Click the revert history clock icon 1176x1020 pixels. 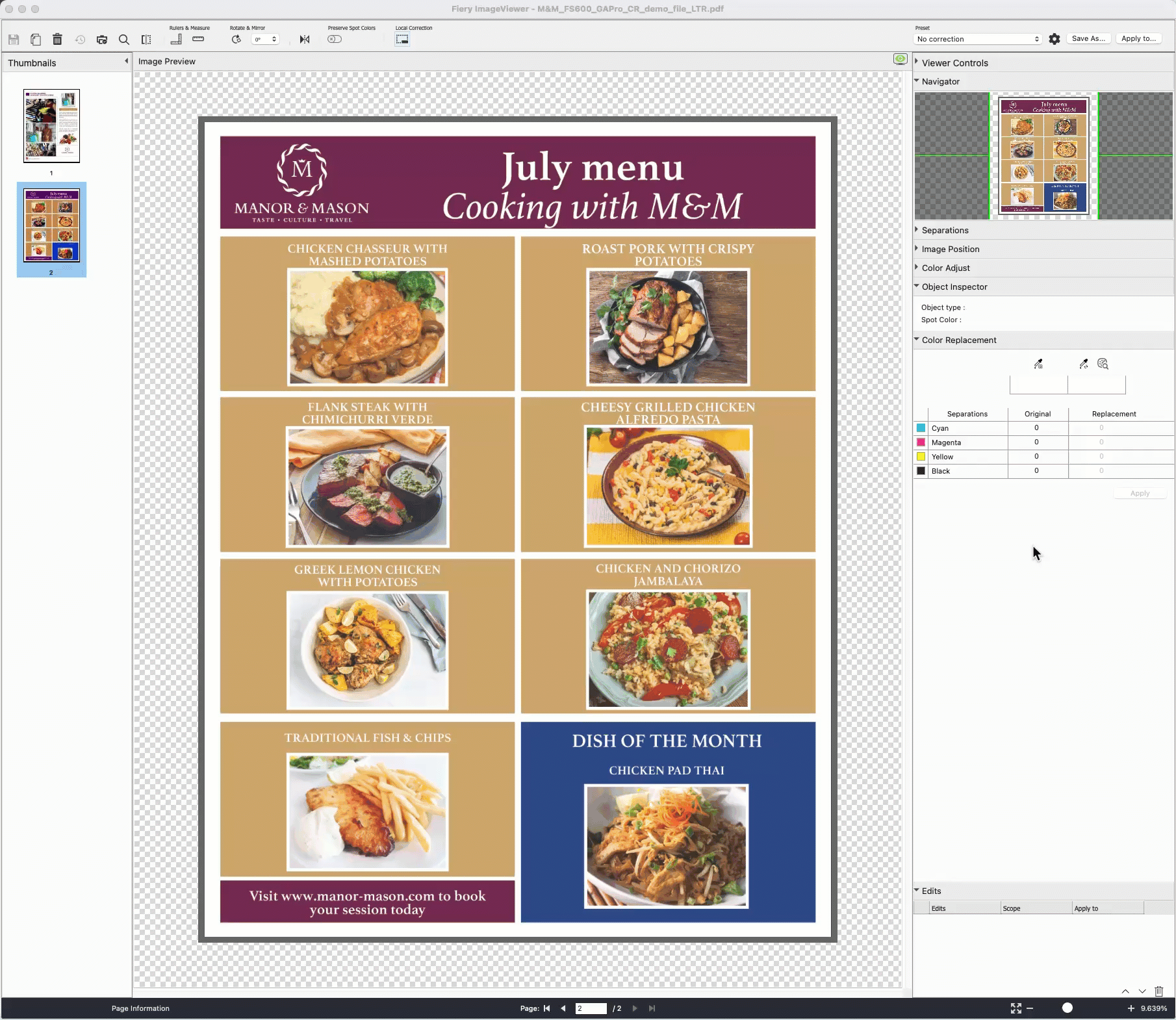[80, 40]
